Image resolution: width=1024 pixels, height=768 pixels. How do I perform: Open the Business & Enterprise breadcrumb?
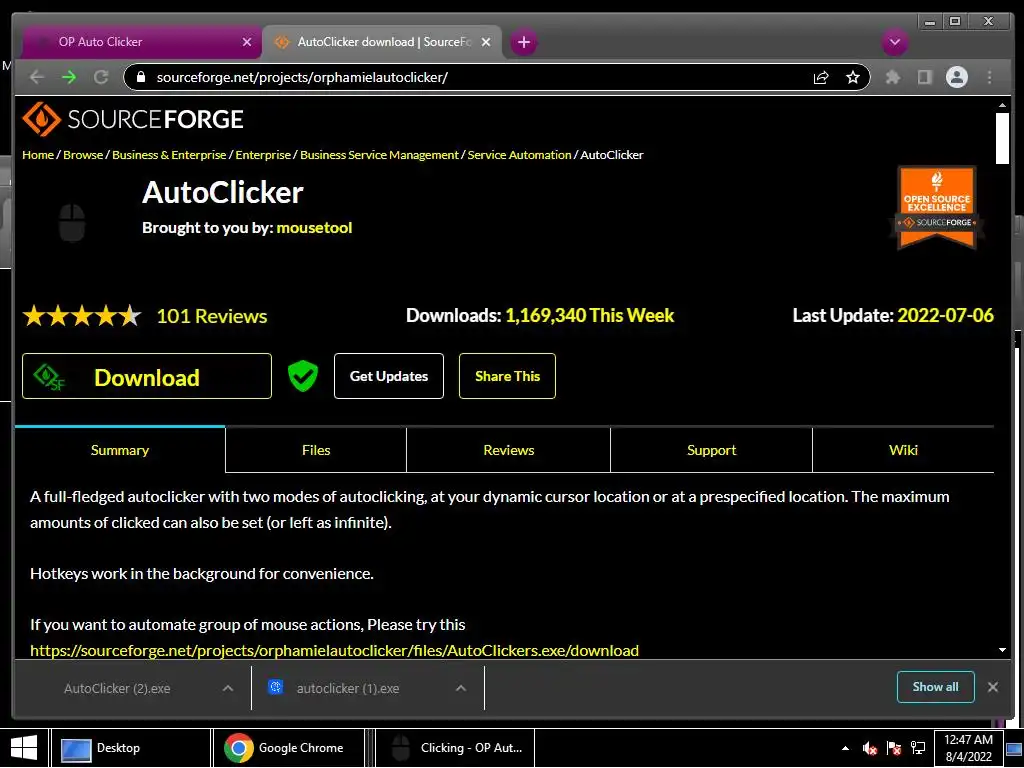(x=169, y=155)
